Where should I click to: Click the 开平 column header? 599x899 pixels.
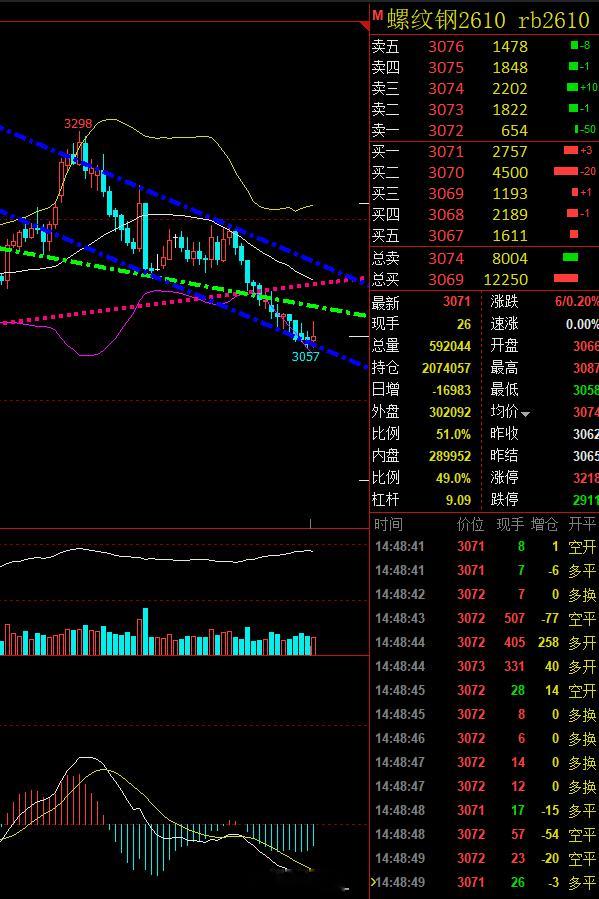582,525
